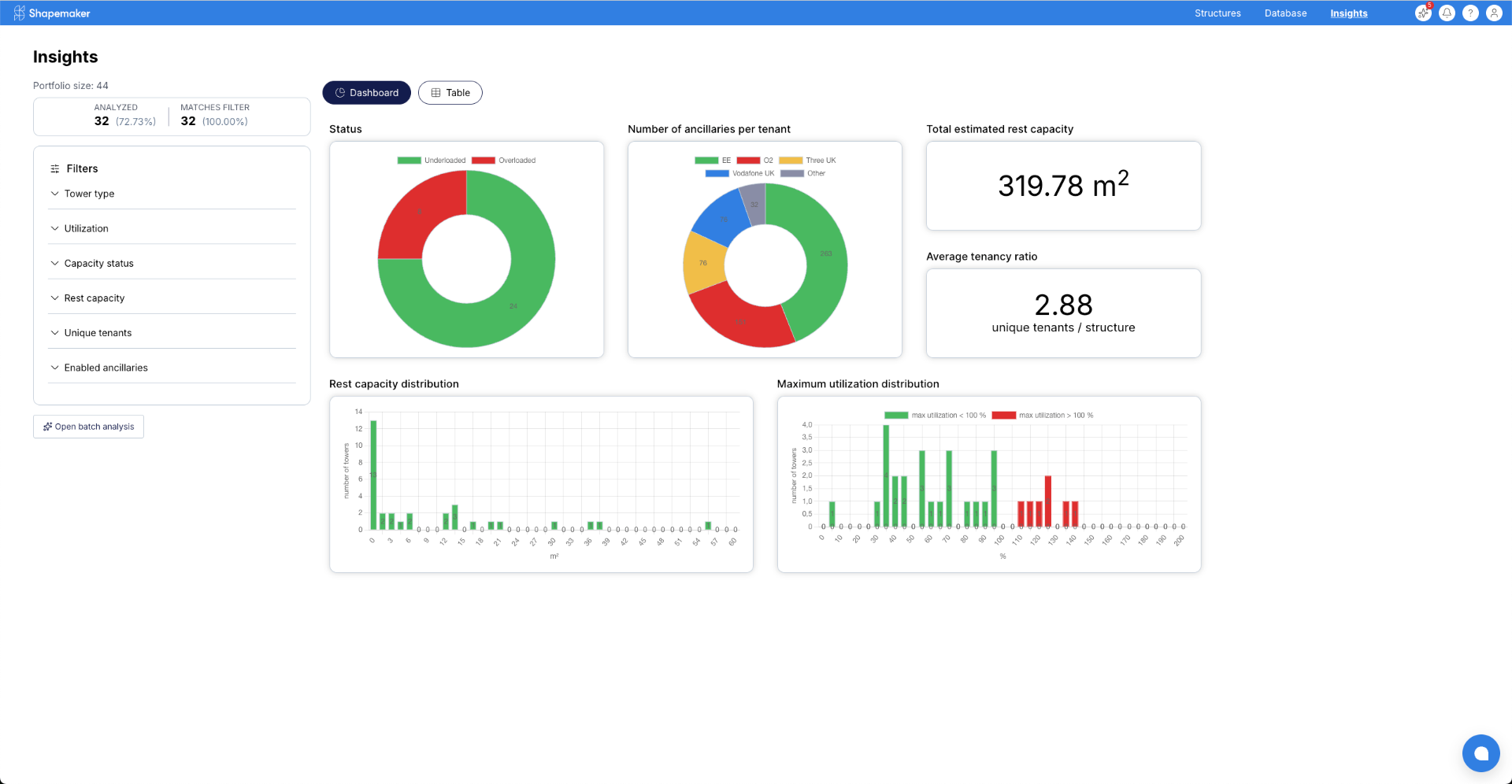The width and height of the screenshot is (1512, 784).
Task: Click the 319.78 m² rest capacity value
Action: [x=1063, y=186]
